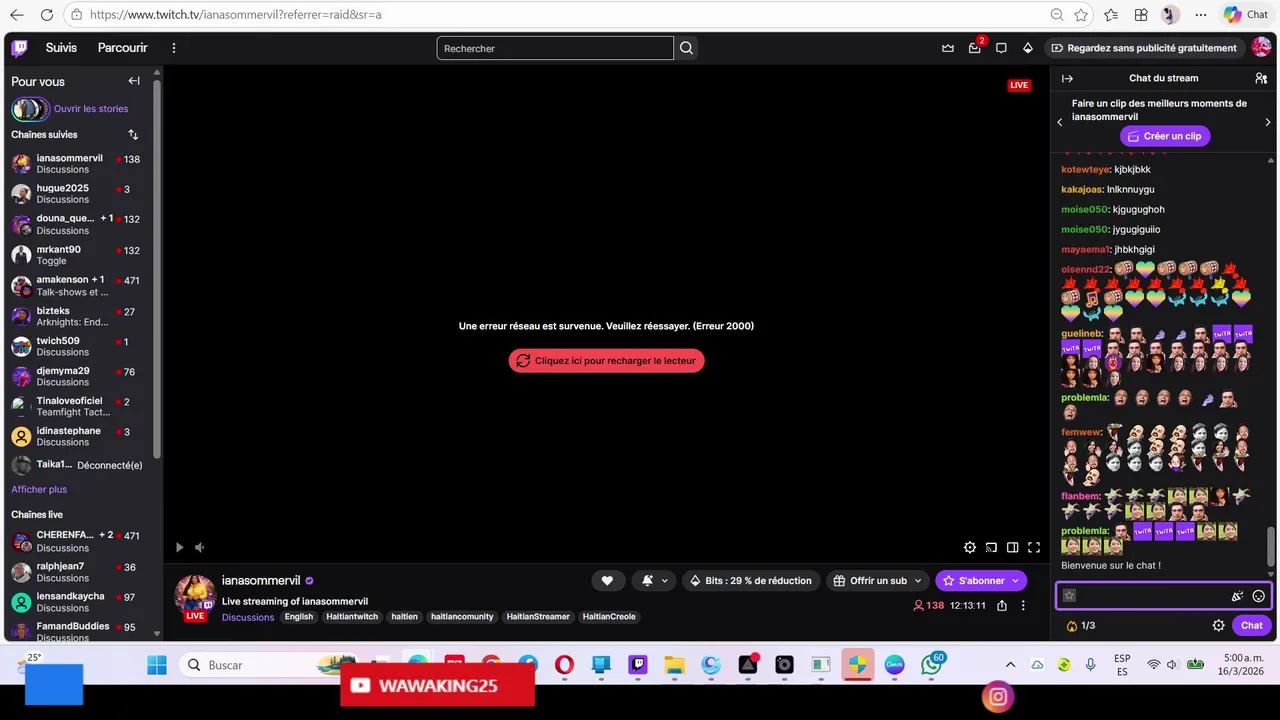
Task: Click Regardez sans publicité gratuitement button
Action: [x=1144, y=48]
